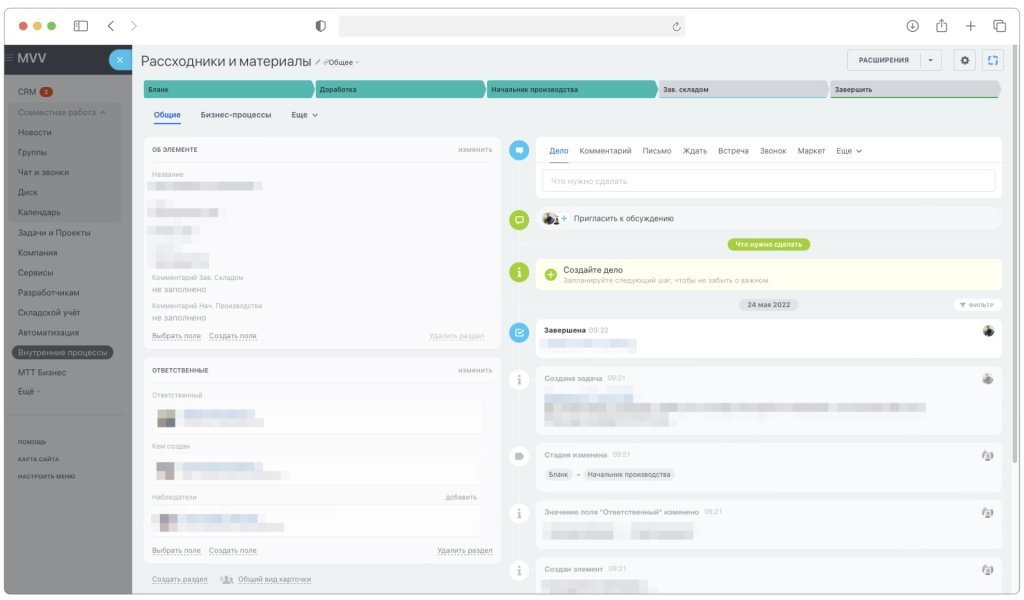Image resolution: width=1024 pixels, height=600 pixels.
Task: Open the РАСШИРЕНИЯ dropdown arrow
Action: [x=931, y=60]
